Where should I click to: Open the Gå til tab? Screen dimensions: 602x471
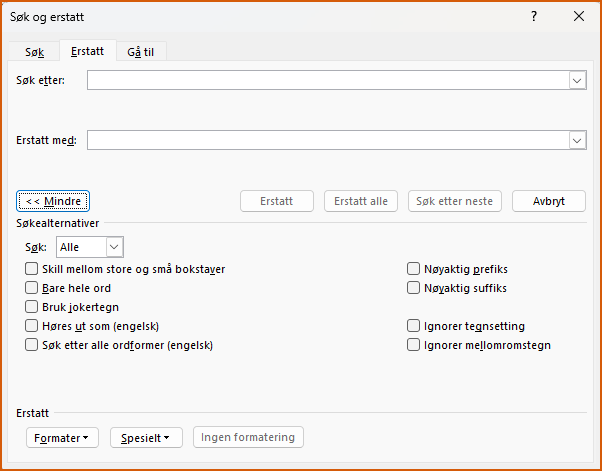pyautogui.click(x=140, y=52)
